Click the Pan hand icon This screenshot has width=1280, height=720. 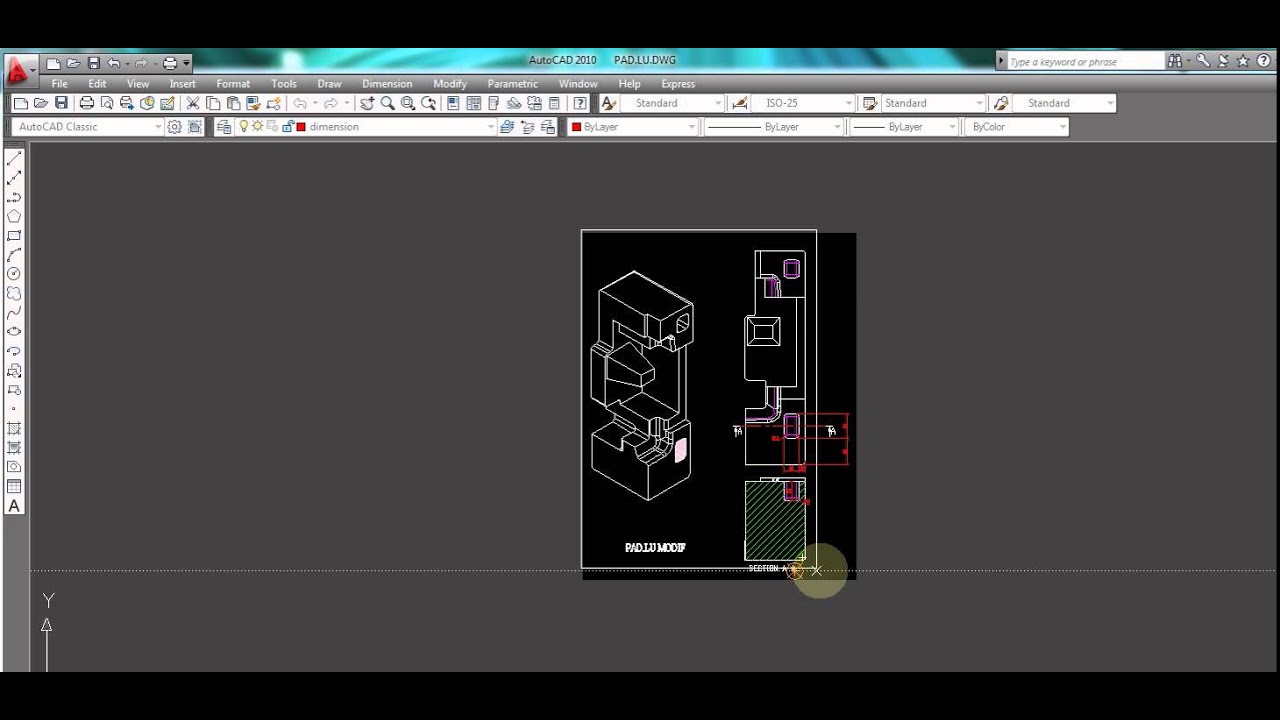coord(367,103)
